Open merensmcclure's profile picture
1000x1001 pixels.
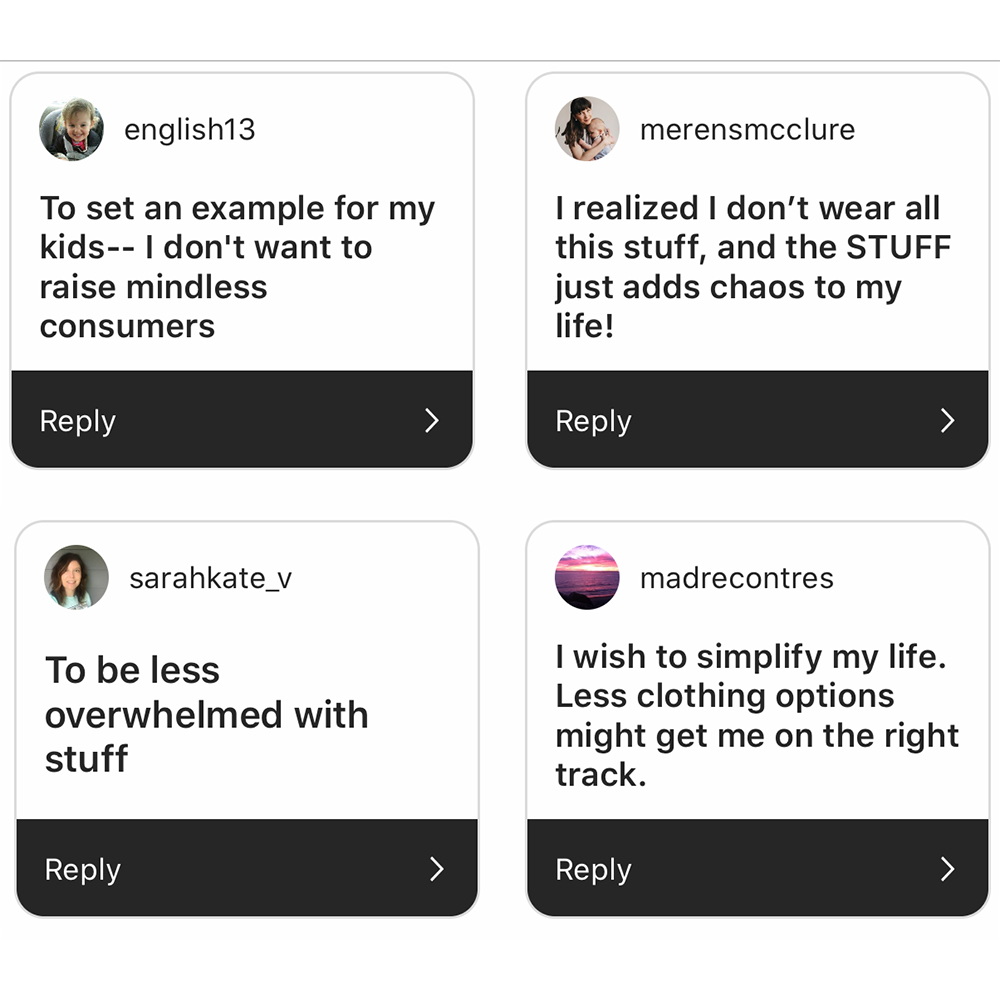click(x=587, y=129)
